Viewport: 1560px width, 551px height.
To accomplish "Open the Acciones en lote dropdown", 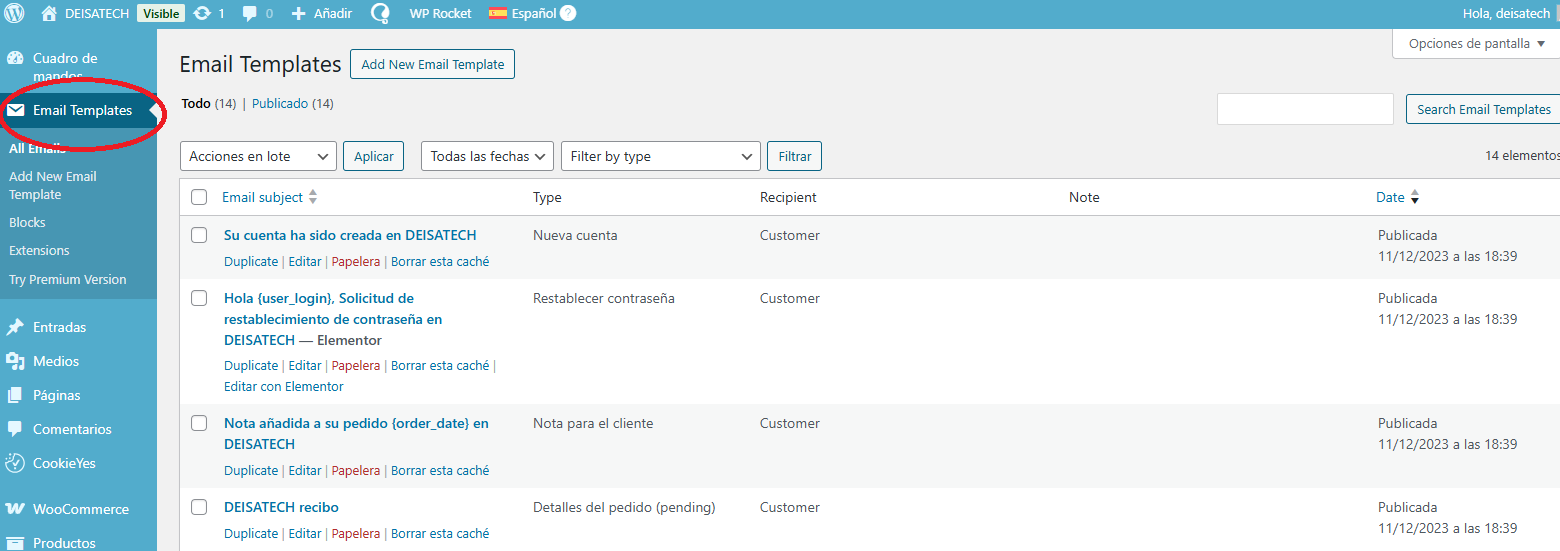I will coord(258,157).
